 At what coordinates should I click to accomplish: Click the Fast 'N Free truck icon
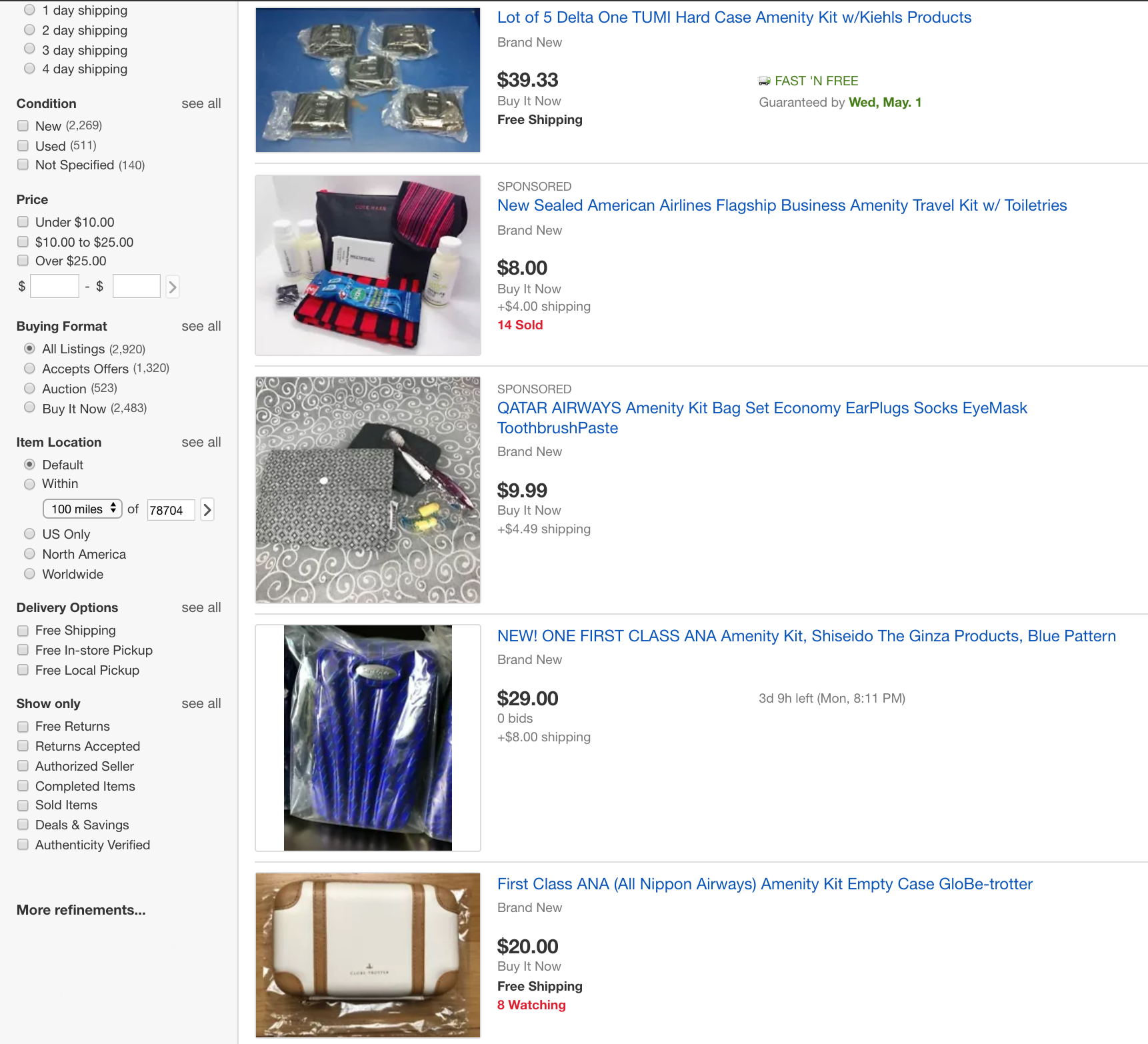[x=765, y=81]
